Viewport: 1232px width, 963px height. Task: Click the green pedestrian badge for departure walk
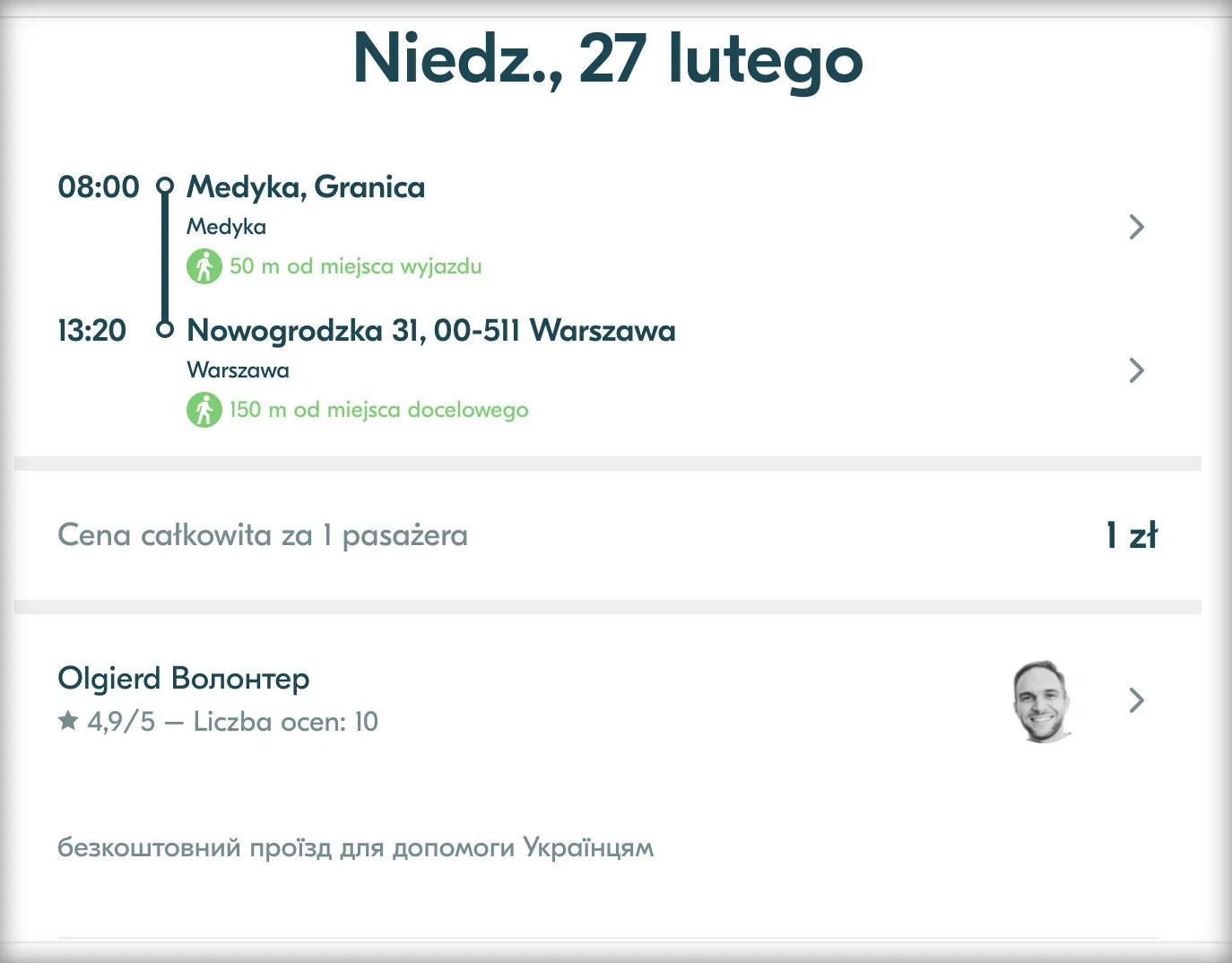(x=205, y=266)
